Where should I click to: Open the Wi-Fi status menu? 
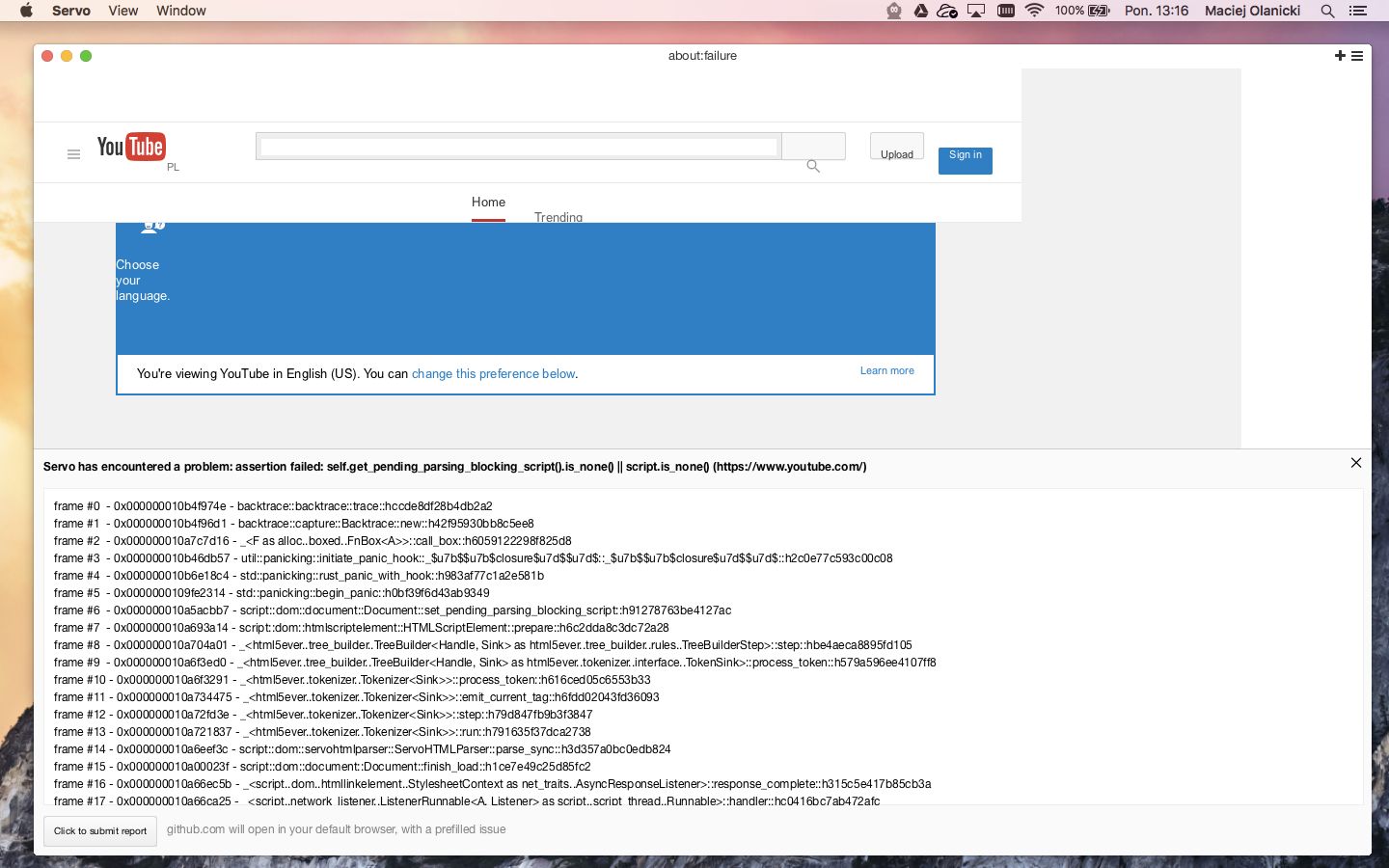tap(1034, 11)
